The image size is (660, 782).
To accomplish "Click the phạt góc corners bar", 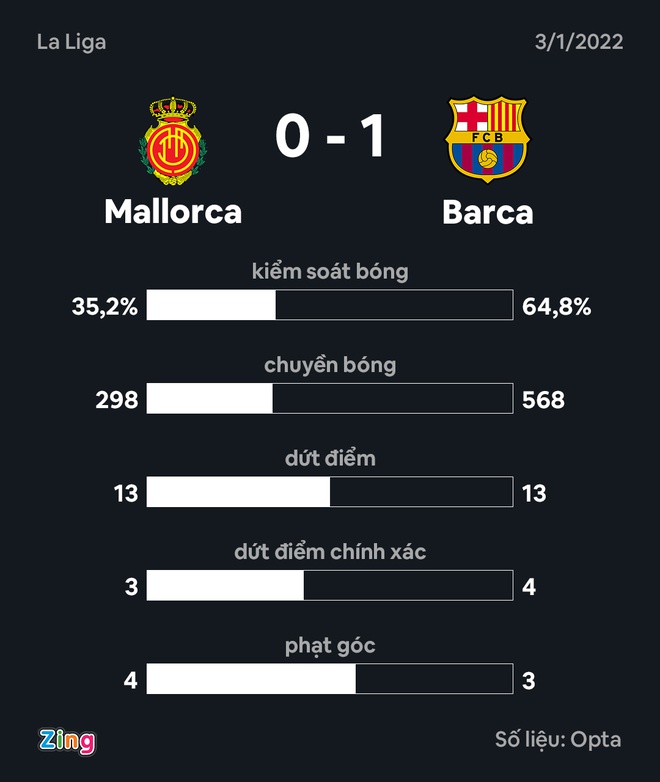I will click(330, 679).
